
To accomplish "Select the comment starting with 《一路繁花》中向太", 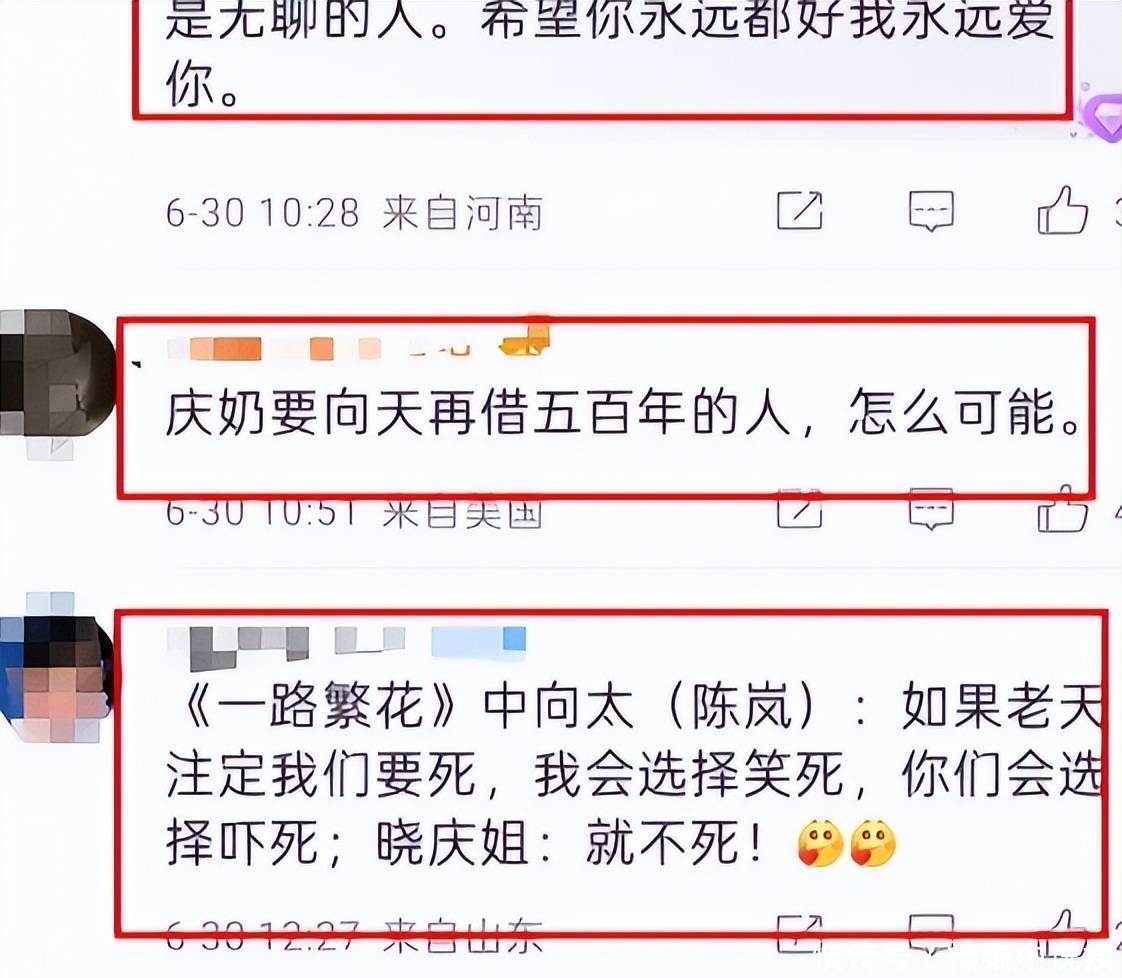I will (634, 775).
